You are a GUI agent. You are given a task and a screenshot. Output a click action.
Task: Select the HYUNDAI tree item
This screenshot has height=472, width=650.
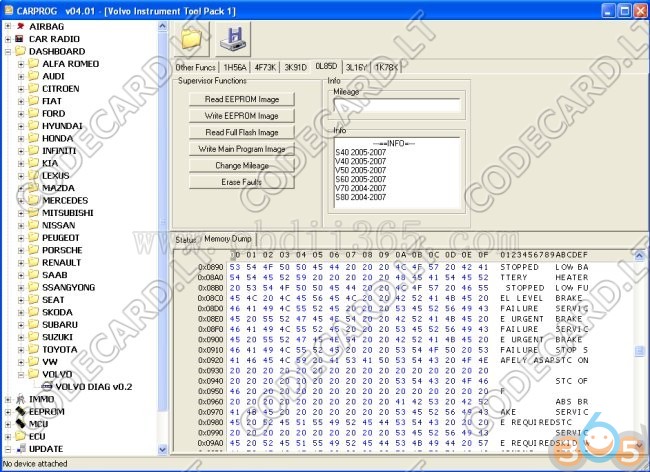62,126
